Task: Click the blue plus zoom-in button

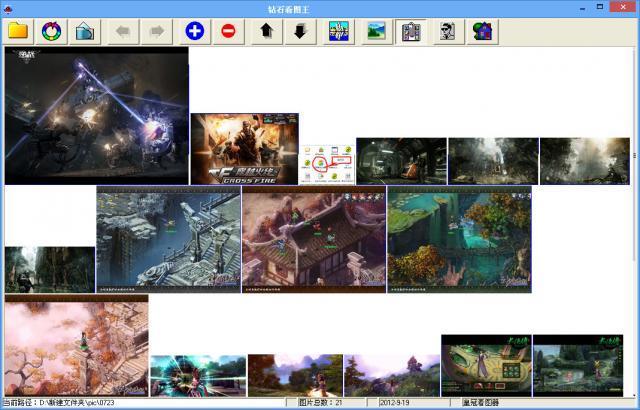Action: coord(195,31)
